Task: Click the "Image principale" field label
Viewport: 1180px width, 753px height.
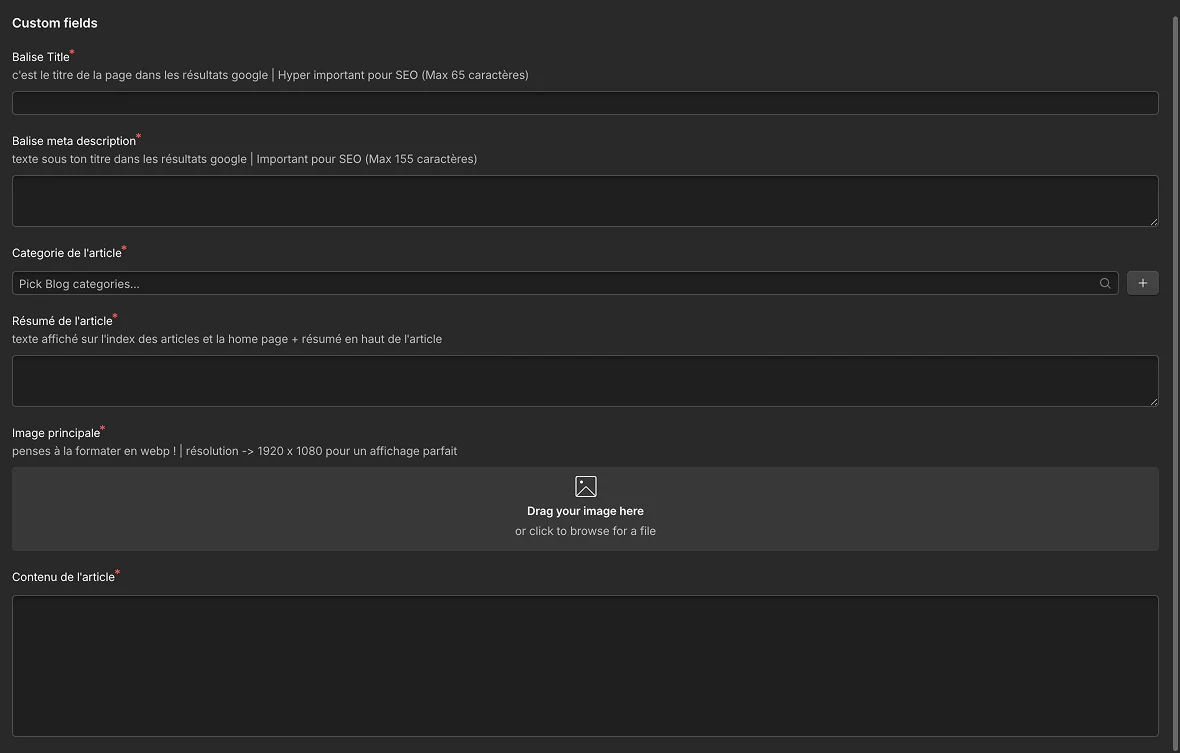Action: pos(55,432)
